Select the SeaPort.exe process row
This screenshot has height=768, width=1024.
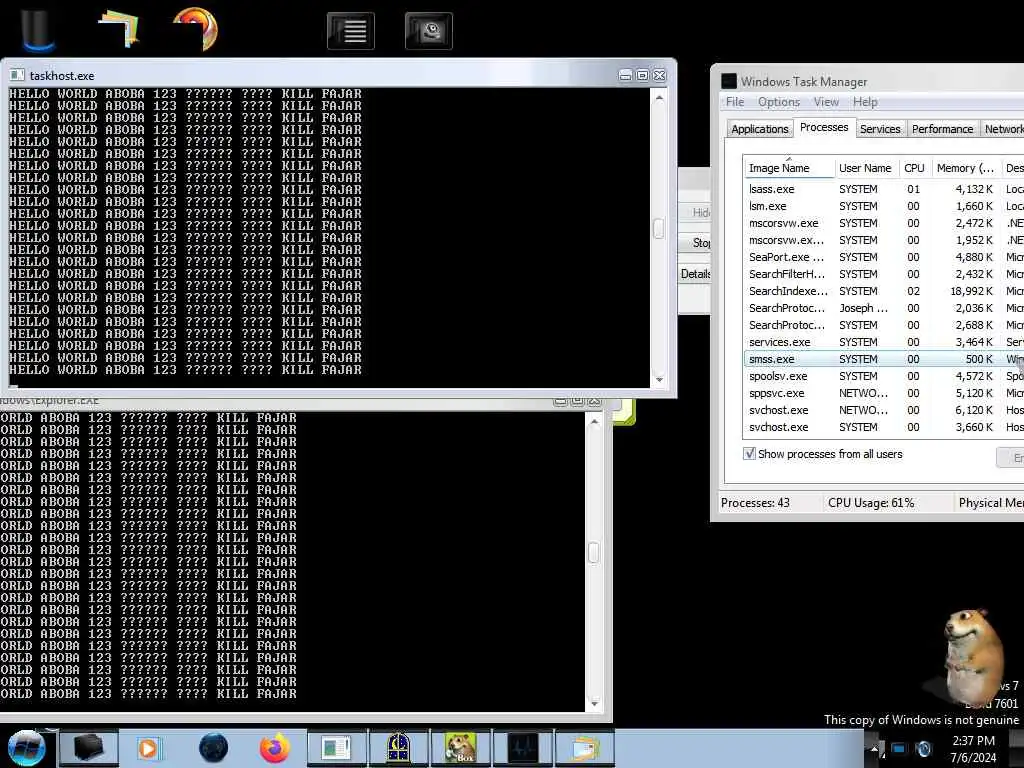click(x=884, y=257)
